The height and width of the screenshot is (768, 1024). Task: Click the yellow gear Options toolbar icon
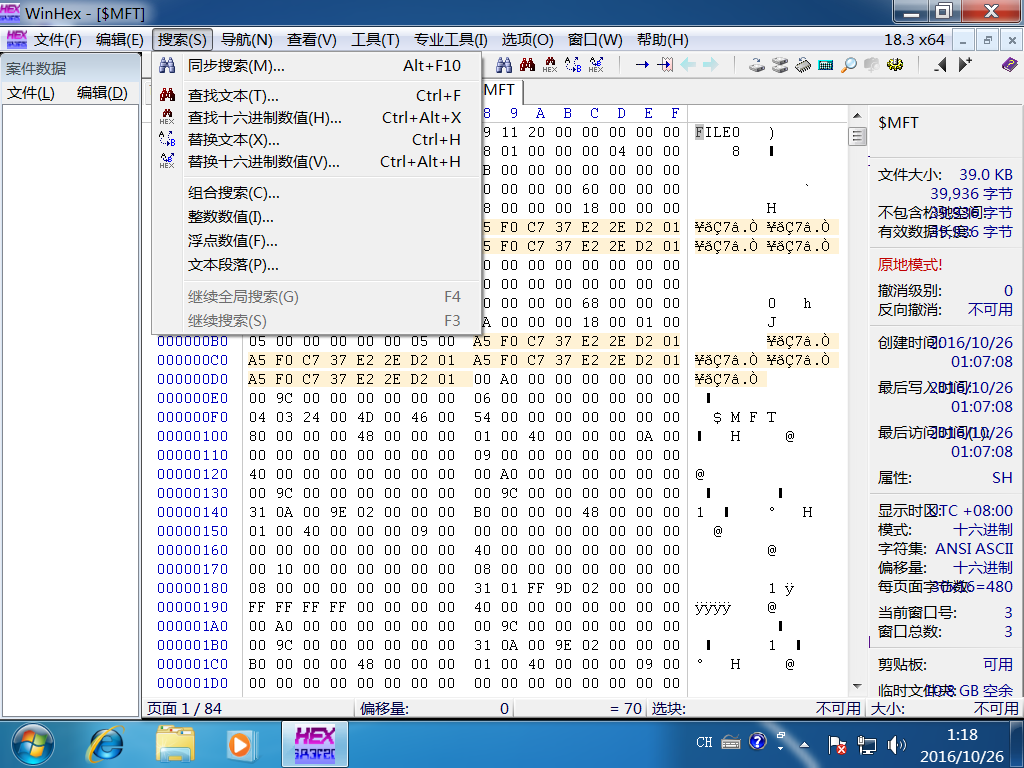click(x=895, y=65)
